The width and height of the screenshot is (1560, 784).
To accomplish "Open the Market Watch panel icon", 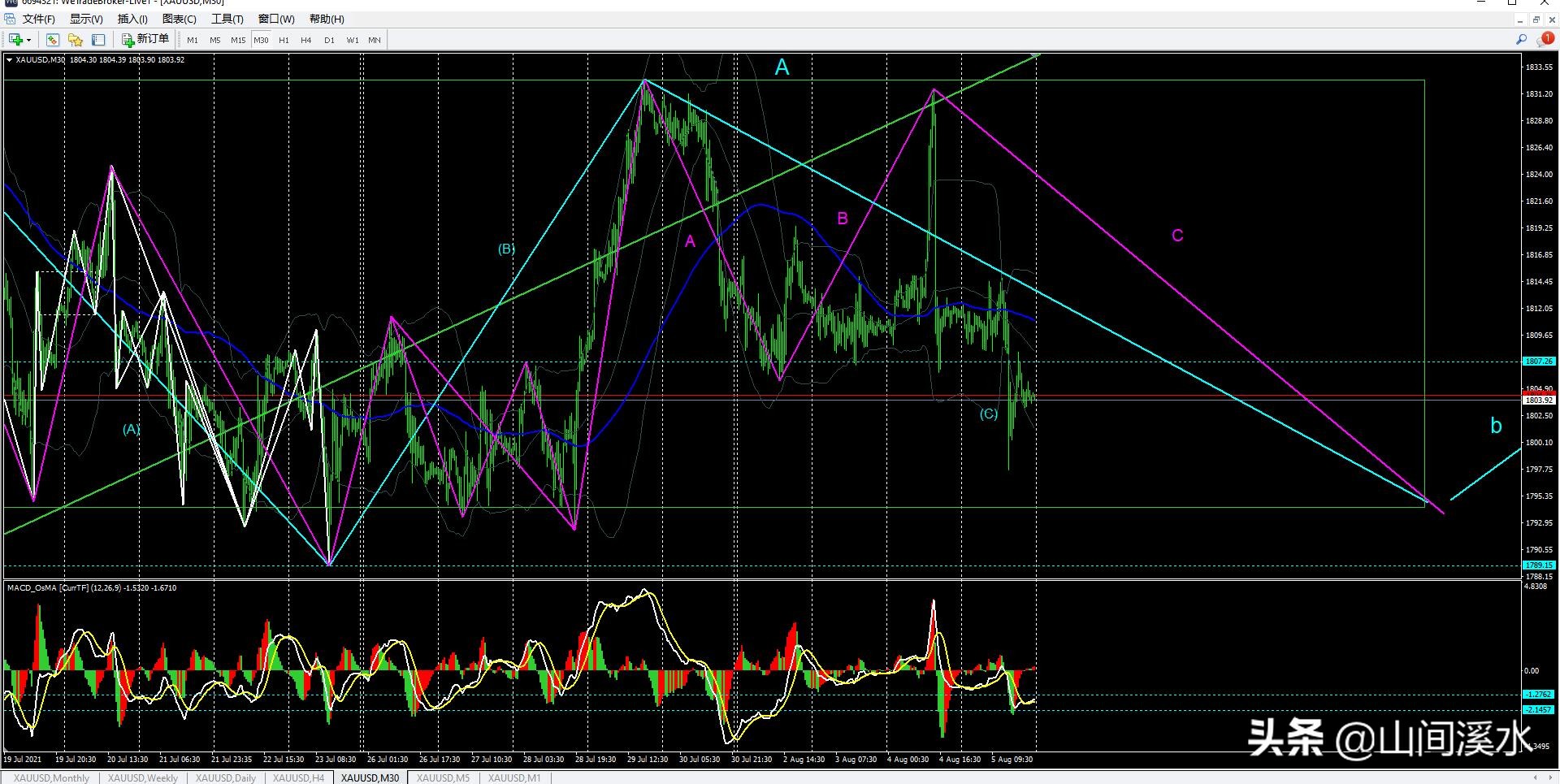I will click(x=53, y=40).
